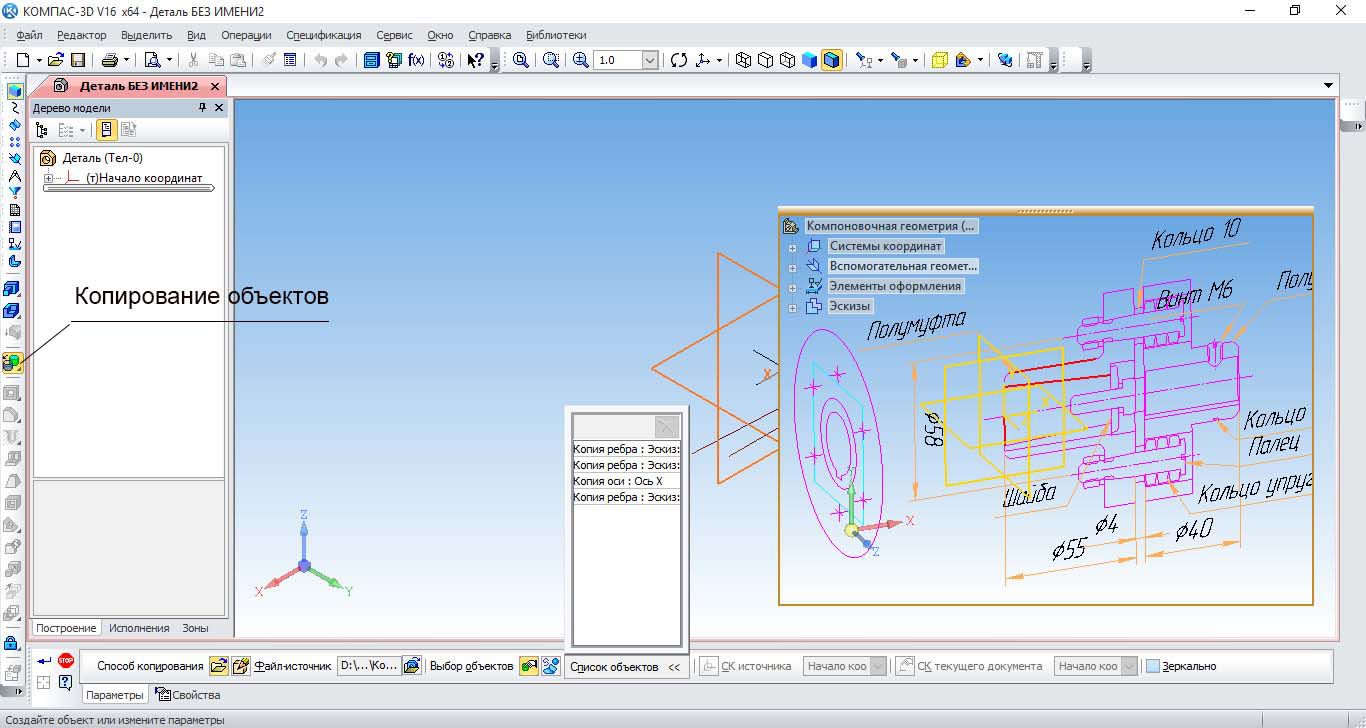Screen dimensions: 1366x728
Task: Open the Variables f(x) icon
Action: pos(417,60)
